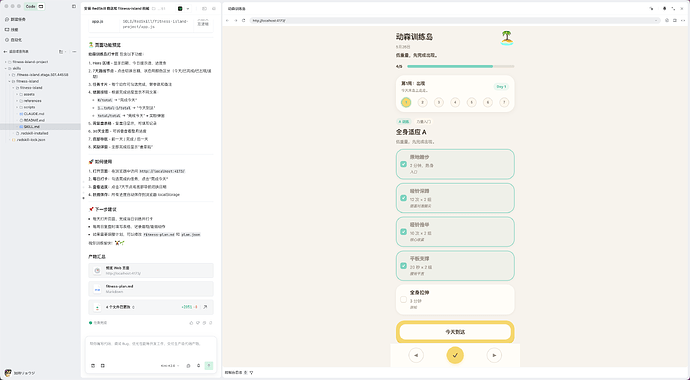Image resolution: width=690 pixels, height=380 pixels.
Task: Open .redskill-lock.json in the file tree
Action: 31,139
